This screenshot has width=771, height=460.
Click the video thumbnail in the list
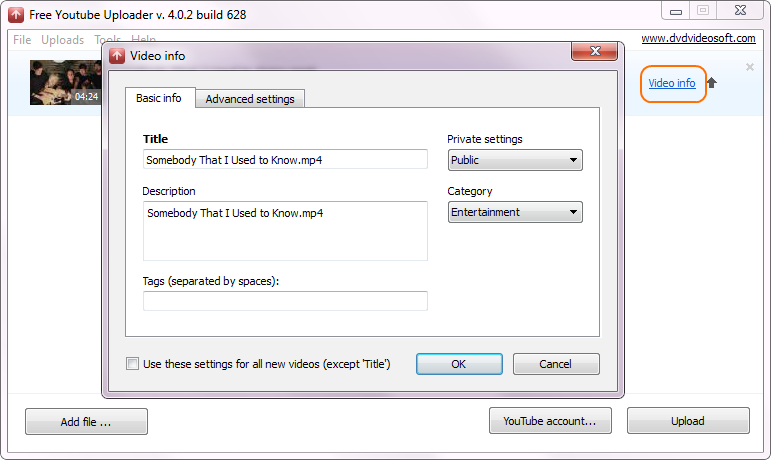click(65, 83)
